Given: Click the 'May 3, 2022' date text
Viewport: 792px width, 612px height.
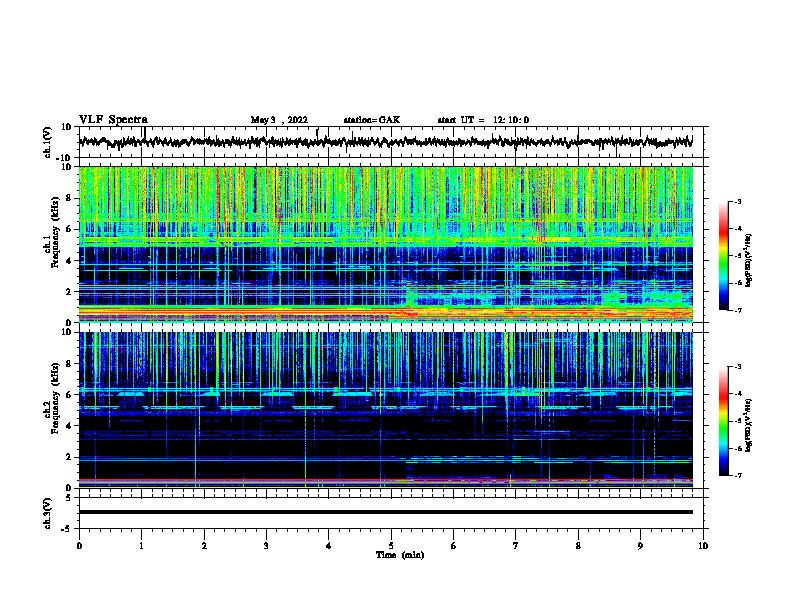Looking at the screenshot, I should coord(279,120).
